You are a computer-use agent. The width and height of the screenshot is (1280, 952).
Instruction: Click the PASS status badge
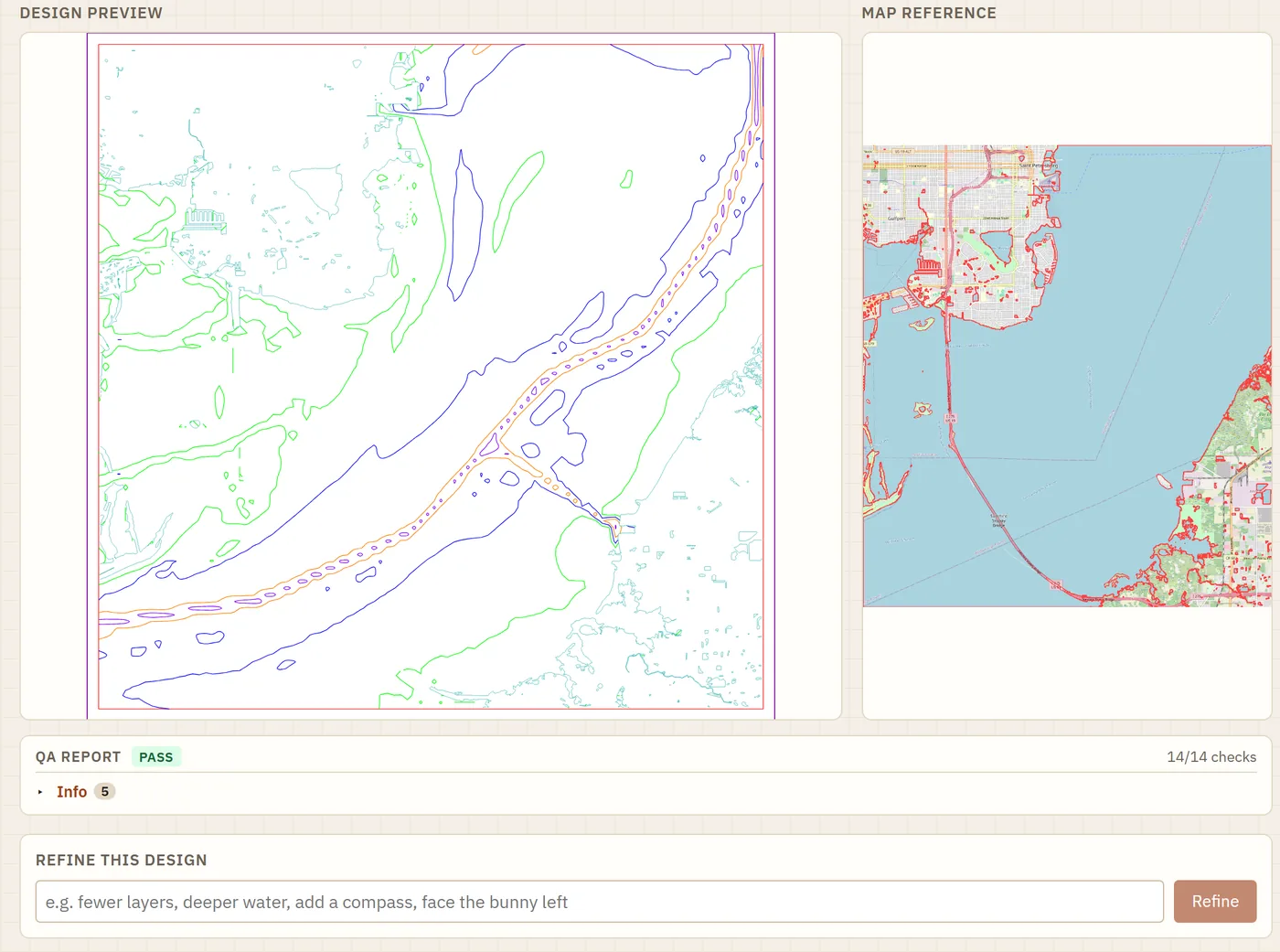click(156, 757)
